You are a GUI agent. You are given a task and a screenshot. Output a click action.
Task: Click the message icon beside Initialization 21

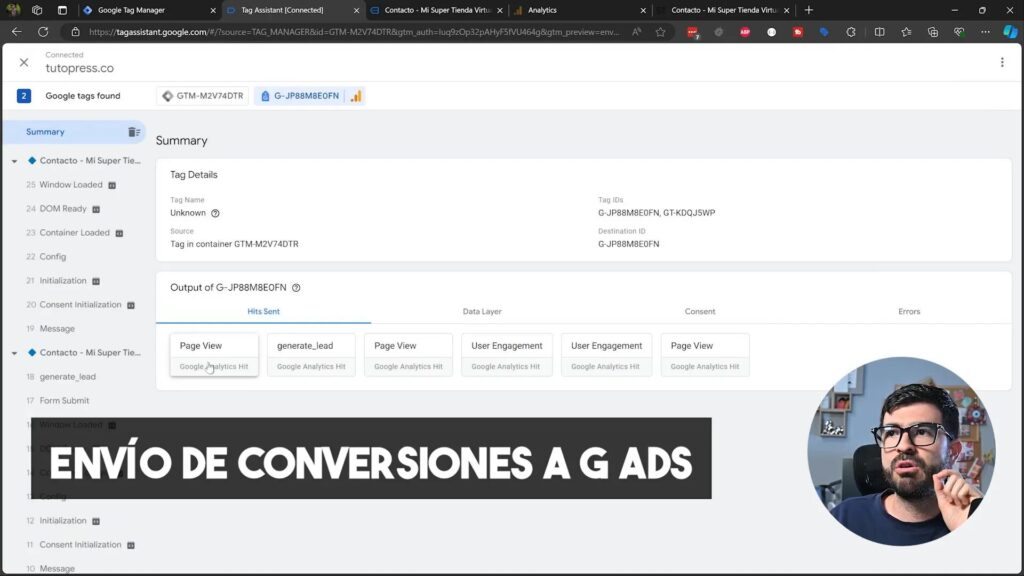(96, 281)
